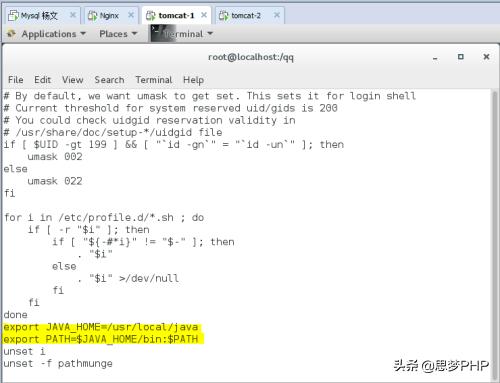Open the Help menu
Viewport: 500px width, 383px height.
pyautogui.click(x=193, y=80)
